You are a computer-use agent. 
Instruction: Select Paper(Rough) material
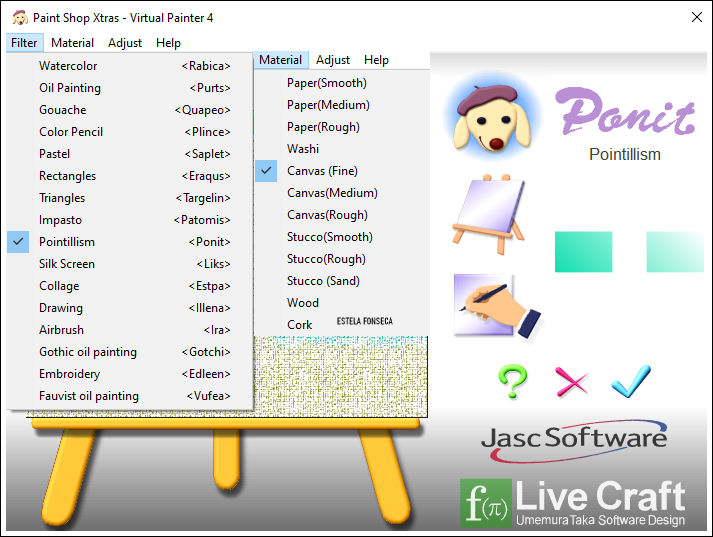(x=342, y=127)
